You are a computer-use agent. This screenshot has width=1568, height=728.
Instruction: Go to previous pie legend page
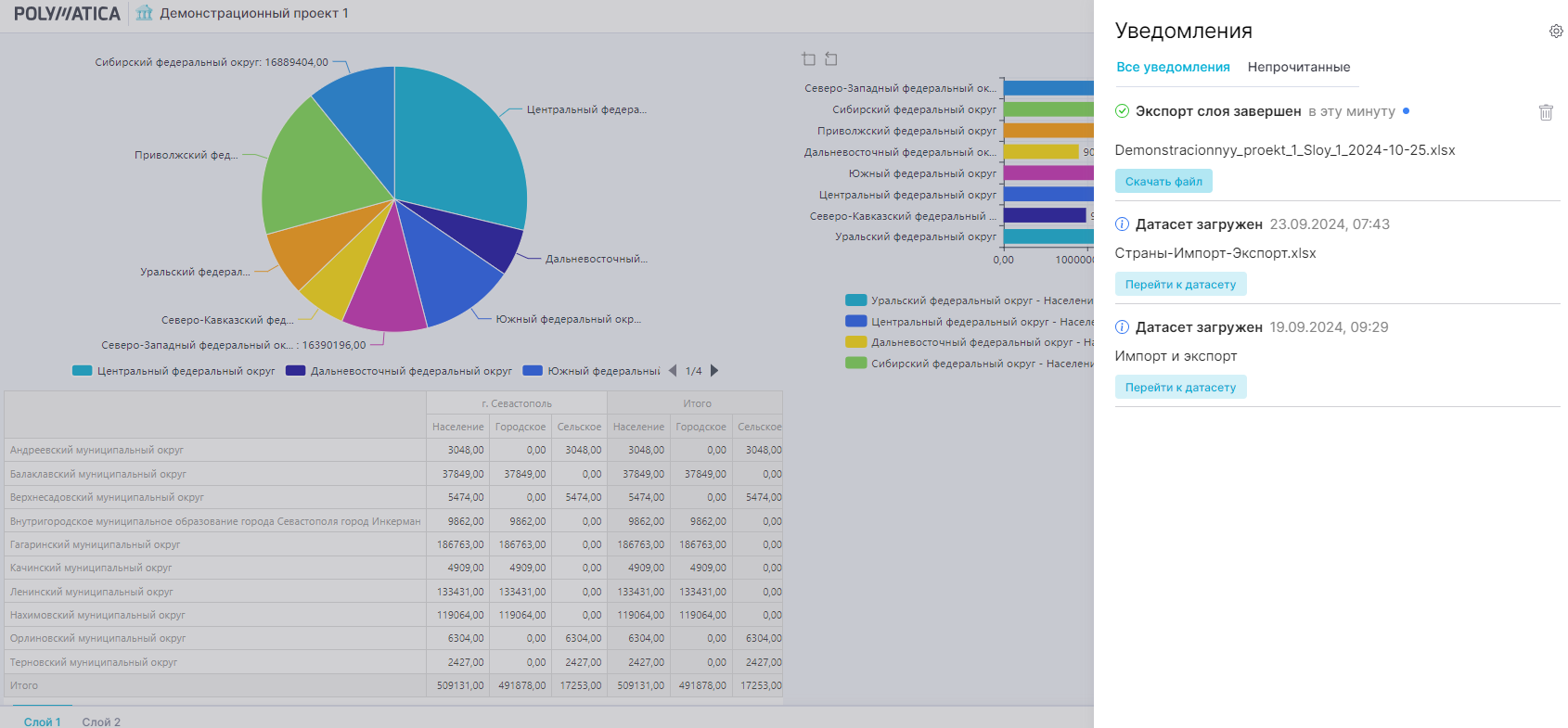click(673, 371)
